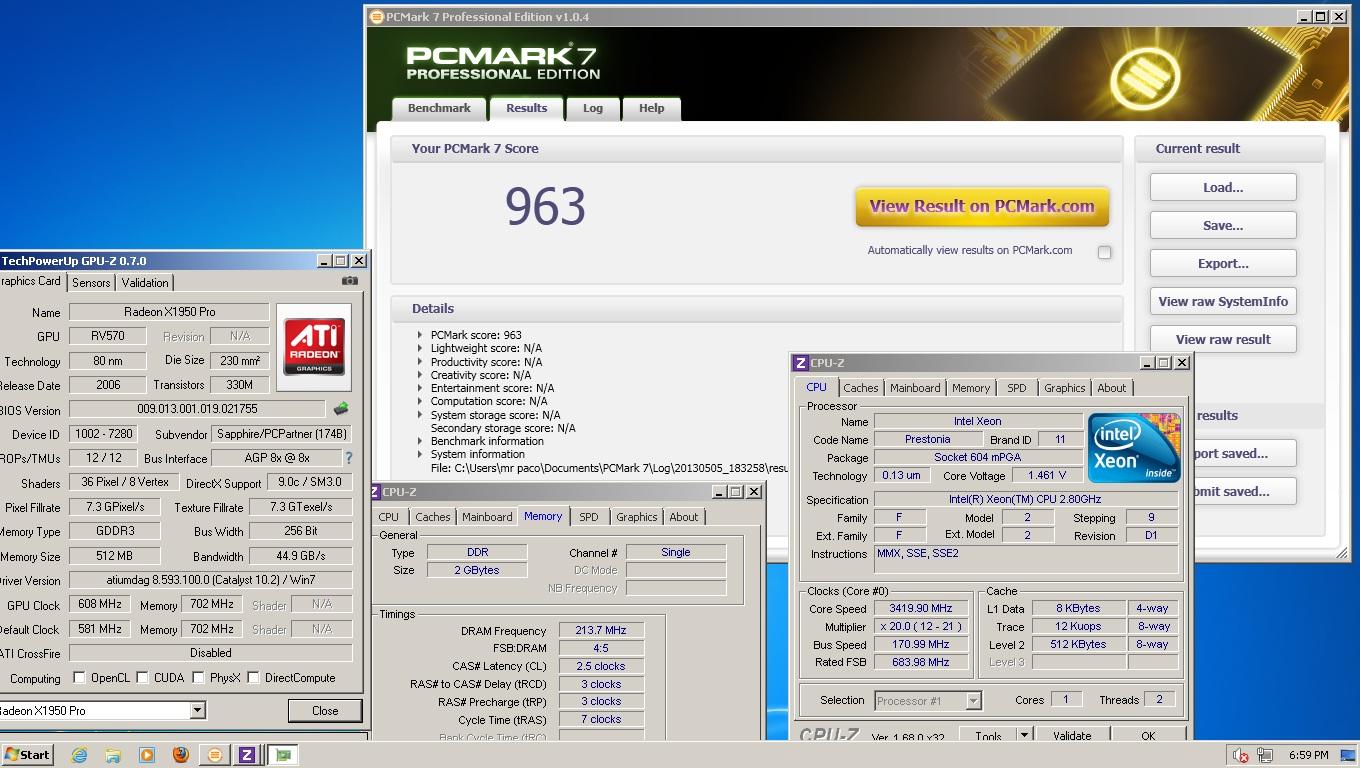Open Mainboard tab in CPU-Z CPU window

point(915,388)
